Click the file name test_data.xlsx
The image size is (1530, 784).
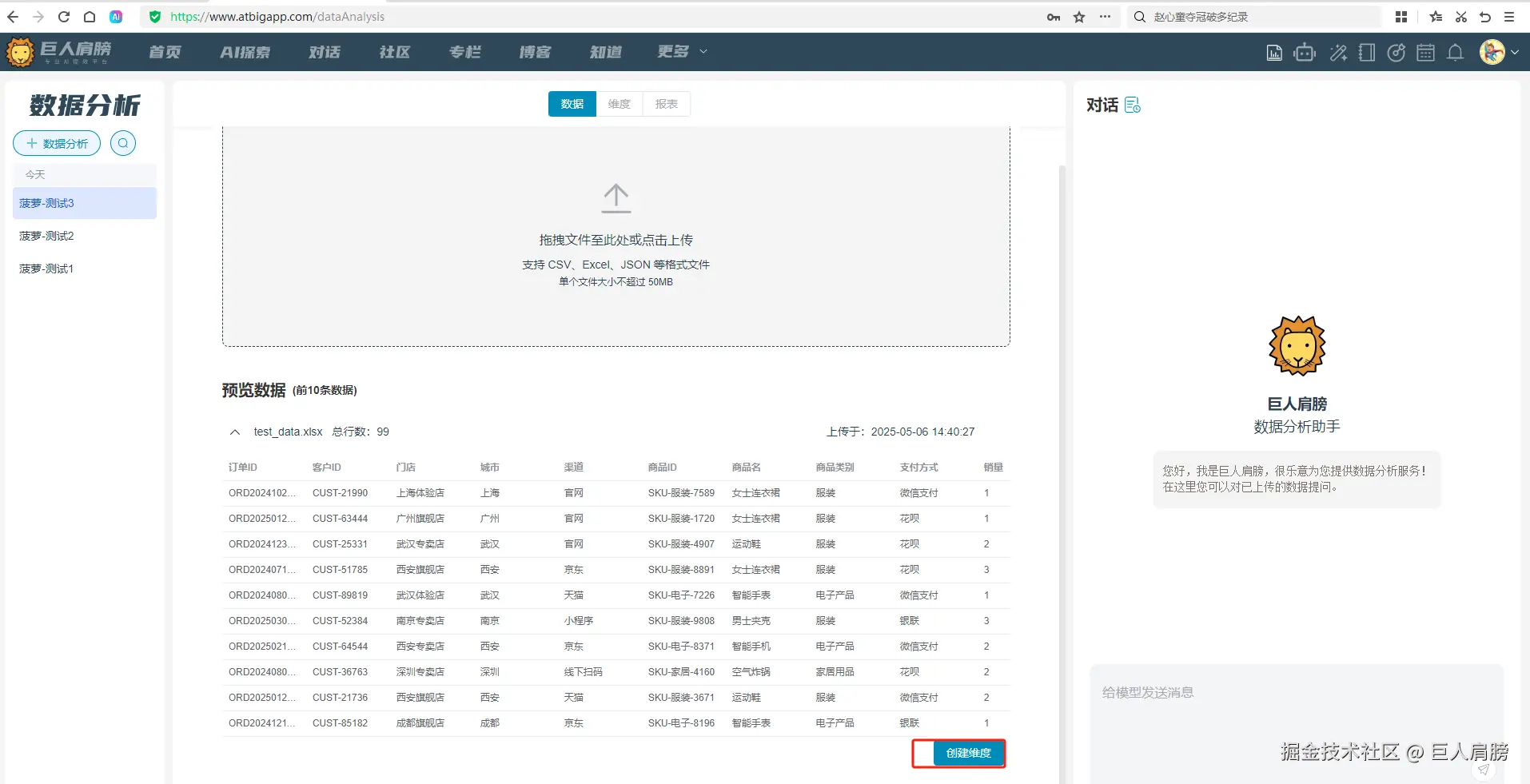289,432
